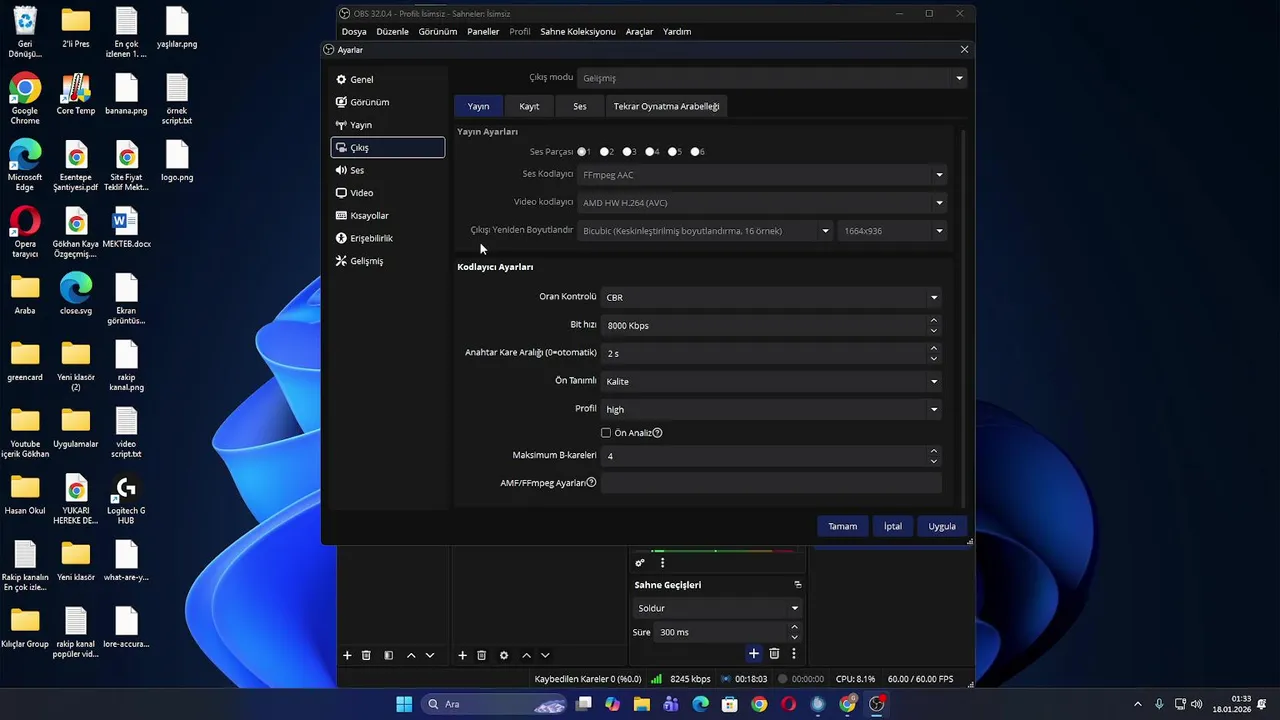Increase Anahtar Kare Aralığı with up arrow
The width and height of the screenshot is (1280, 720).
(934, 348)
